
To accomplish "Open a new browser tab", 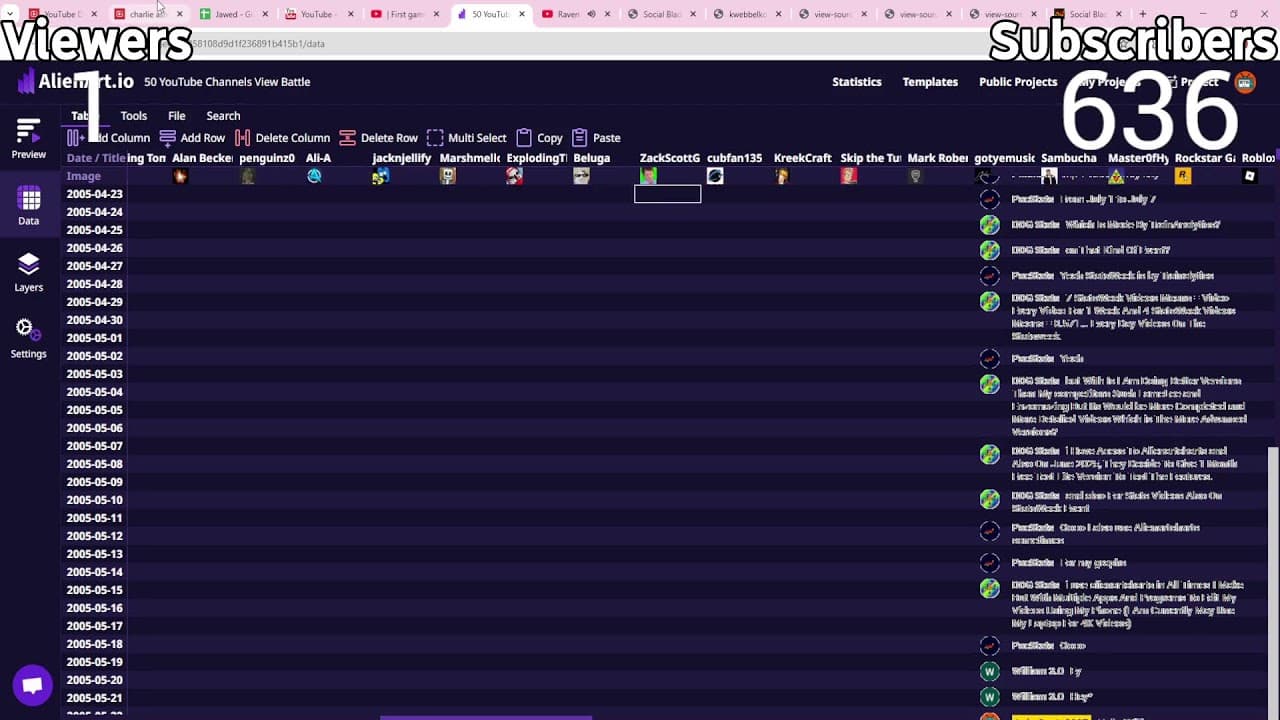I will pos(1143,14).
